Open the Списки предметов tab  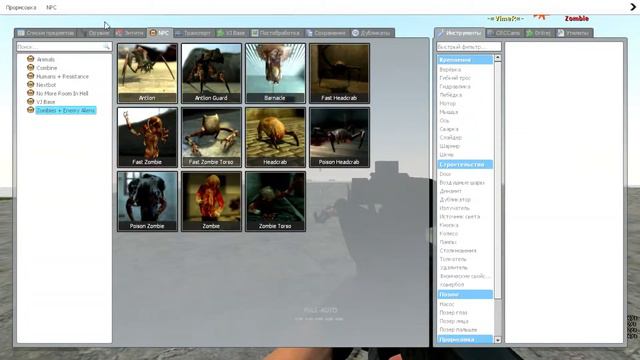pyautogui.click(x=46, y=33)
